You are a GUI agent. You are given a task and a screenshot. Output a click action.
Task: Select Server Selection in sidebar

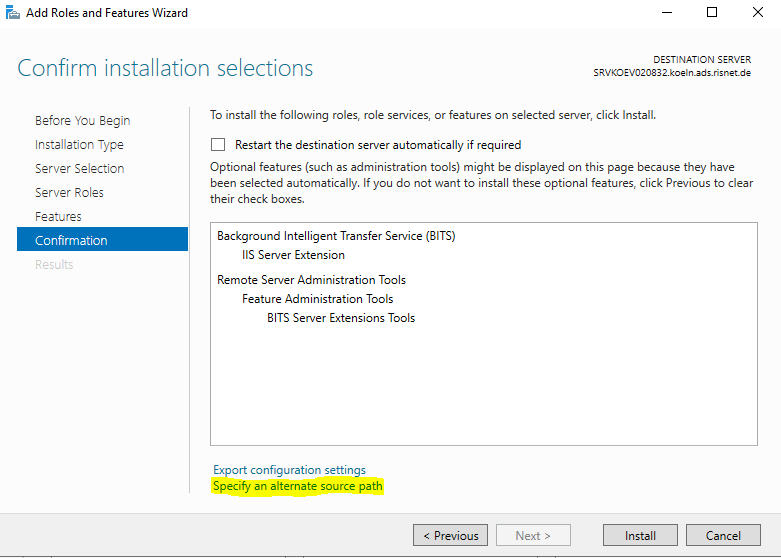80,168
